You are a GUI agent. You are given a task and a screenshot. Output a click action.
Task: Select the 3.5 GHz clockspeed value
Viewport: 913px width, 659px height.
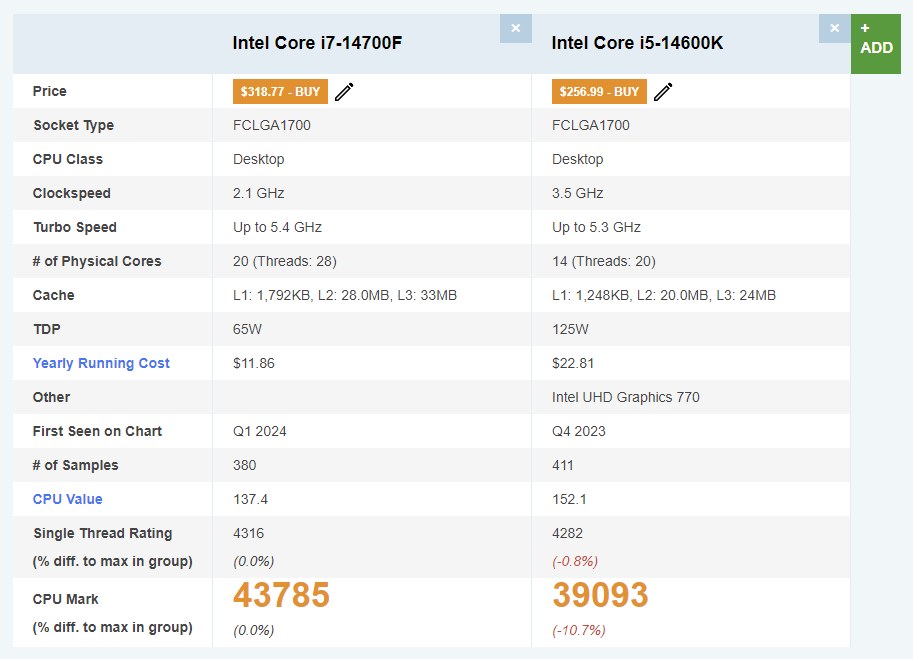(x=578, y=193)
